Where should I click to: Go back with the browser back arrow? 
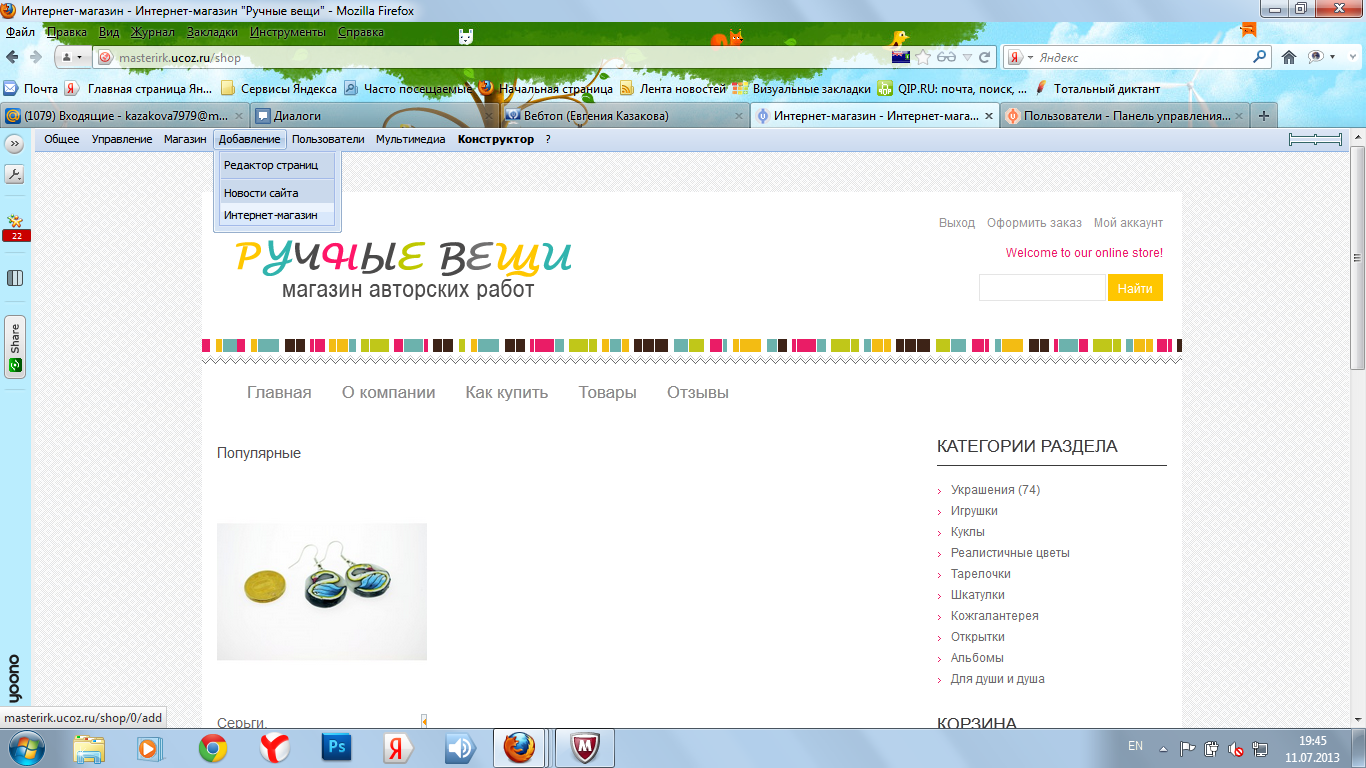pyautogui.click(x=13, y=57)
